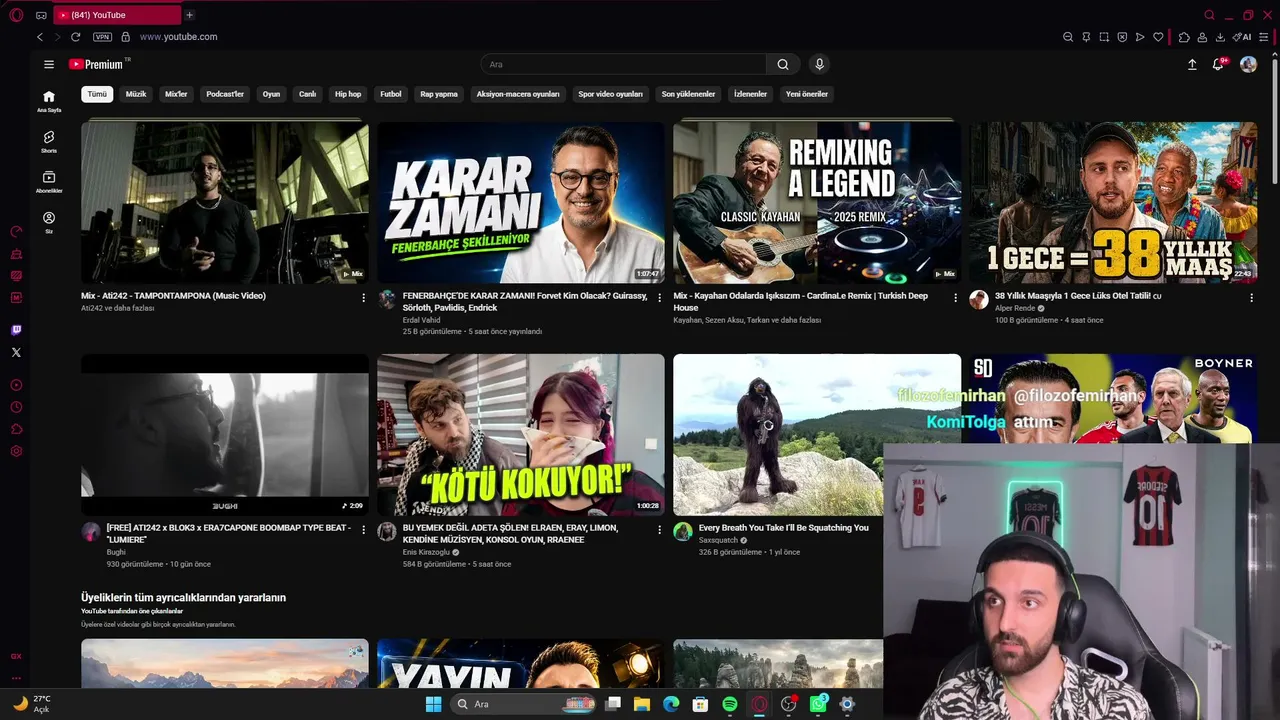Open the Remixing a Legend thumbnail
The image size is (1280, 720).
coord(817,203)
